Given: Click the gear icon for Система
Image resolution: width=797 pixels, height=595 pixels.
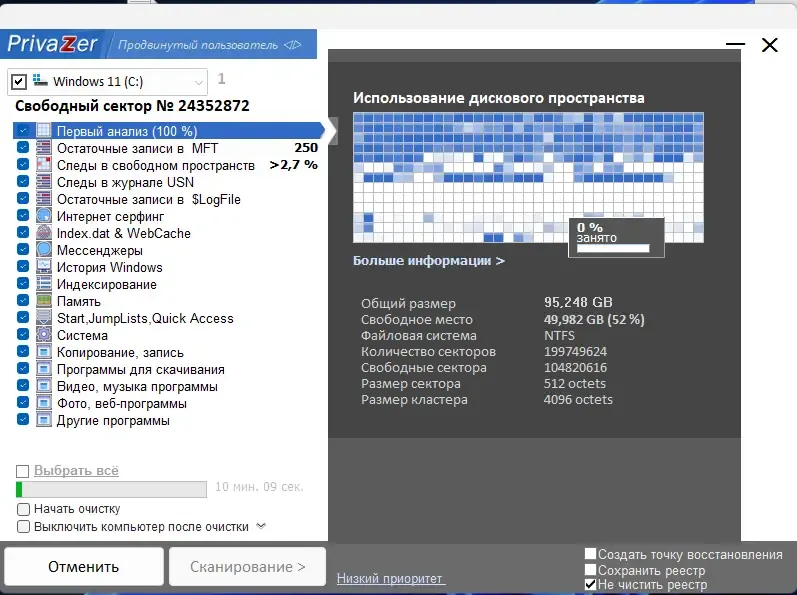Looking at the screenshot, I should (44, 335).
